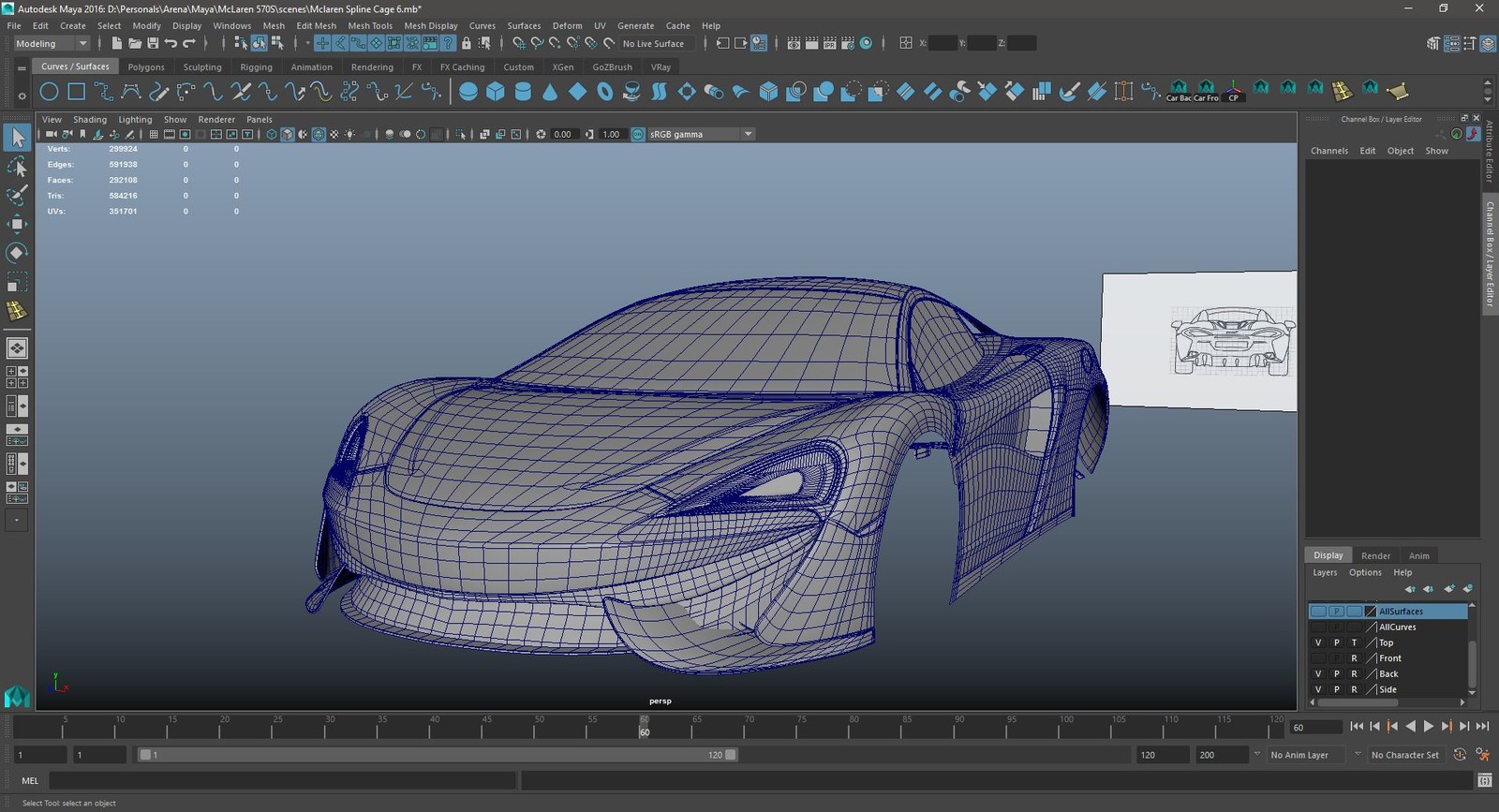Open the Modeling menu set dropdown
Screen dimensions: 1499x812
(x=52, y=43)
